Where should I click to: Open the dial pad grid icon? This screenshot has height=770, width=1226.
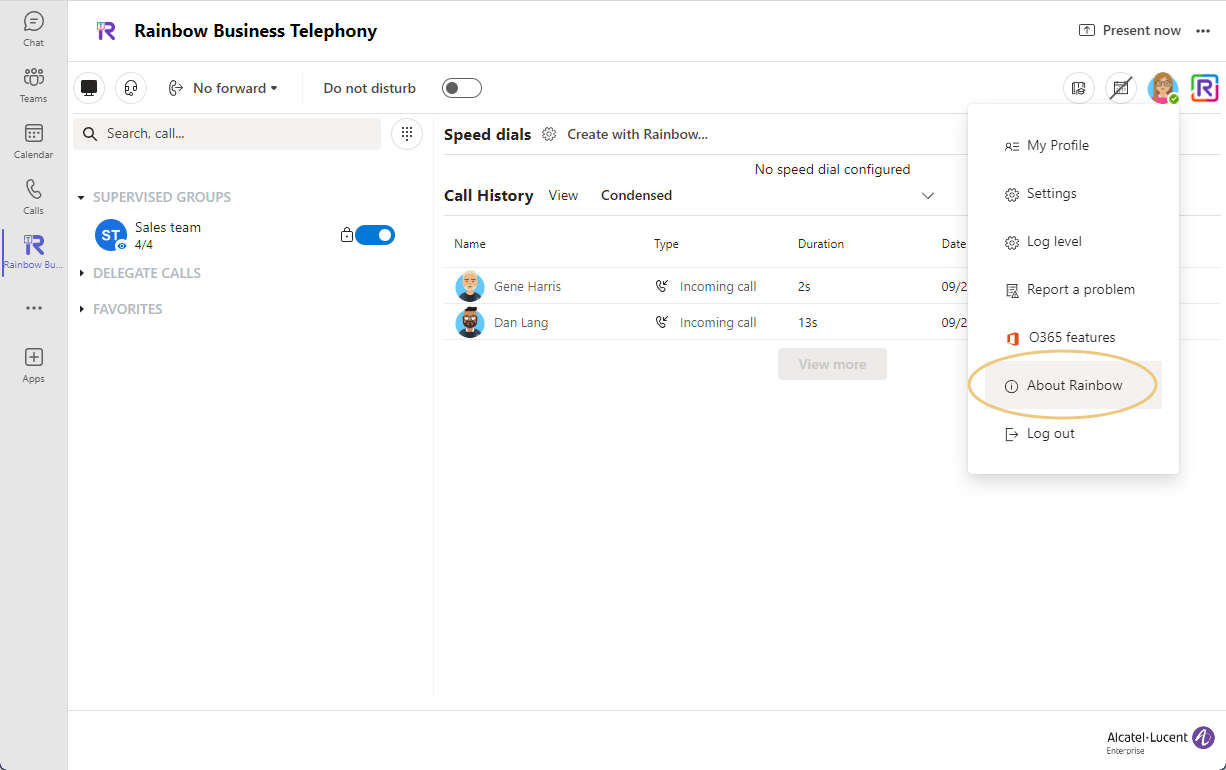click(406, 133)
